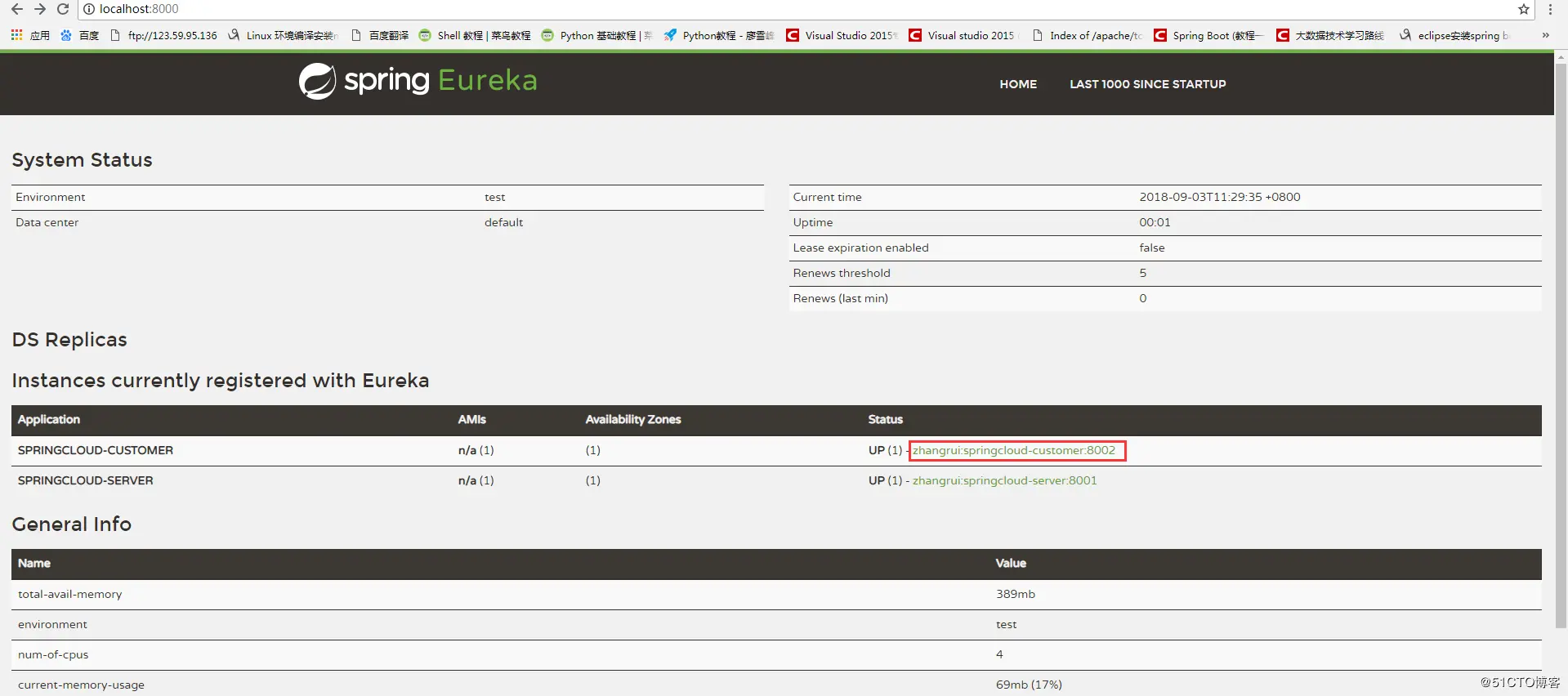The image size is (1568, 696).
Task: Open the Baidu bookmark
Action: pos(80,35)
